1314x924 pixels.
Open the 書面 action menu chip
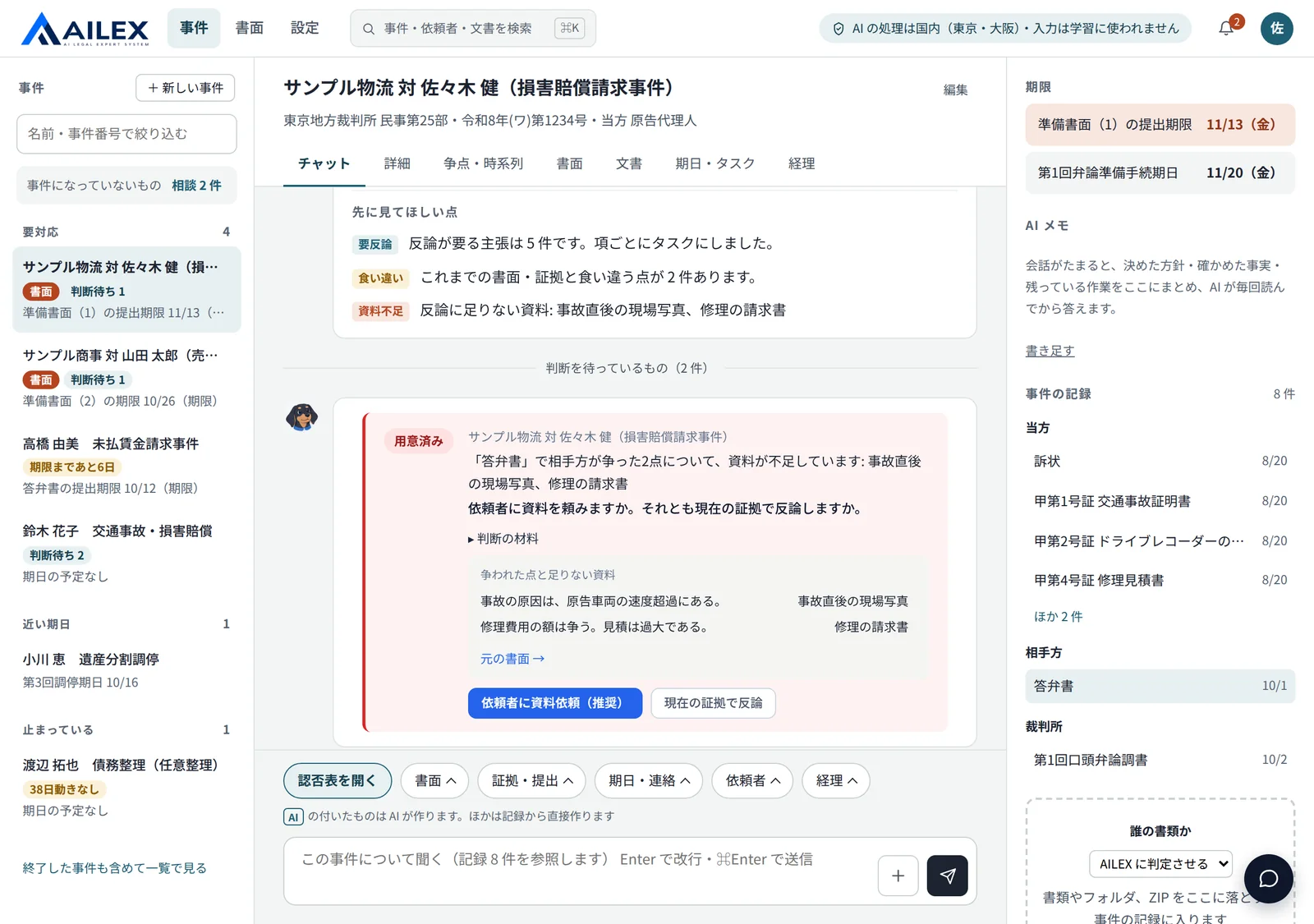point(434,780)
